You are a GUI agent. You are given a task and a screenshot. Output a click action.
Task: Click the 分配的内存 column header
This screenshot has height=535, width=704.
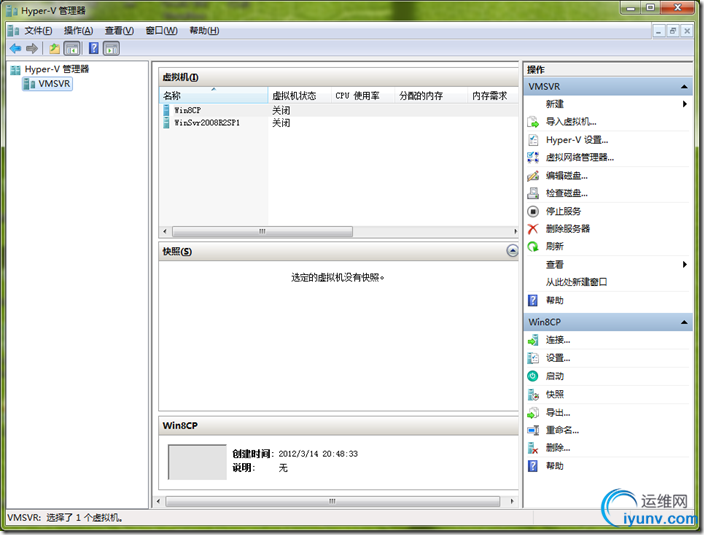pos(431,96)
